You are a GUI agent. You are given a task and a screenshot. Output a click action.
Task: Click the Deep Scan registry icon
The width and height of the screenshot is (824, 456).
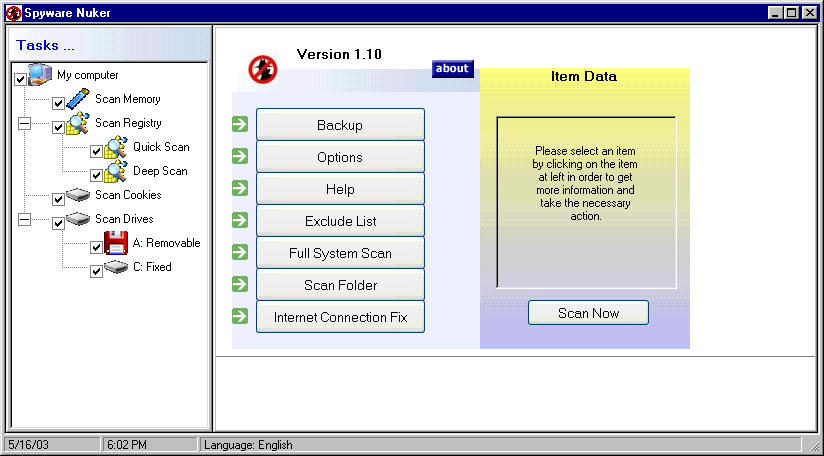click(116, 171)
